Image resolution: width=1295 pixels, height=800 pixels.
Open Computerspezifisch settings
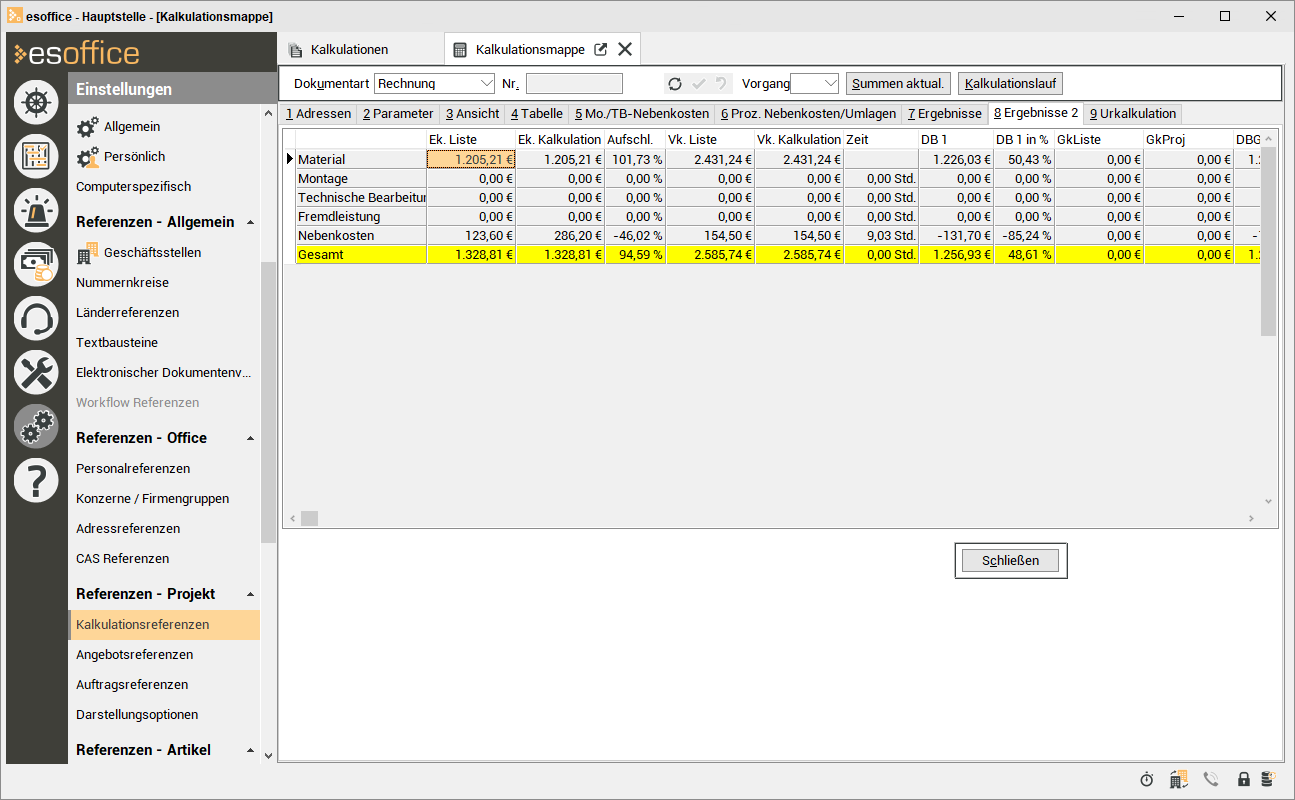point(133,187)
